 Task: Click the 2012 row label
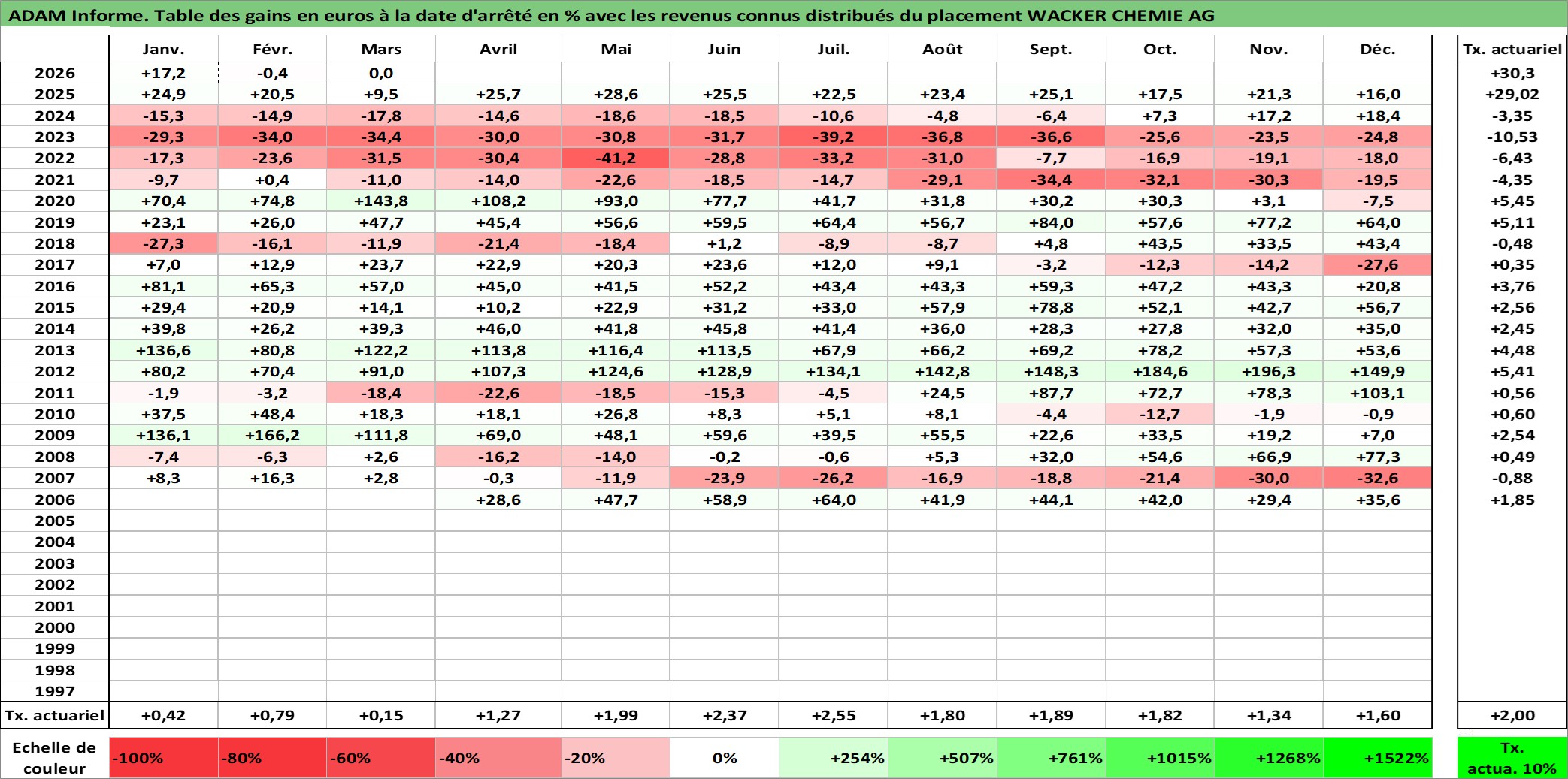(54, 371)
